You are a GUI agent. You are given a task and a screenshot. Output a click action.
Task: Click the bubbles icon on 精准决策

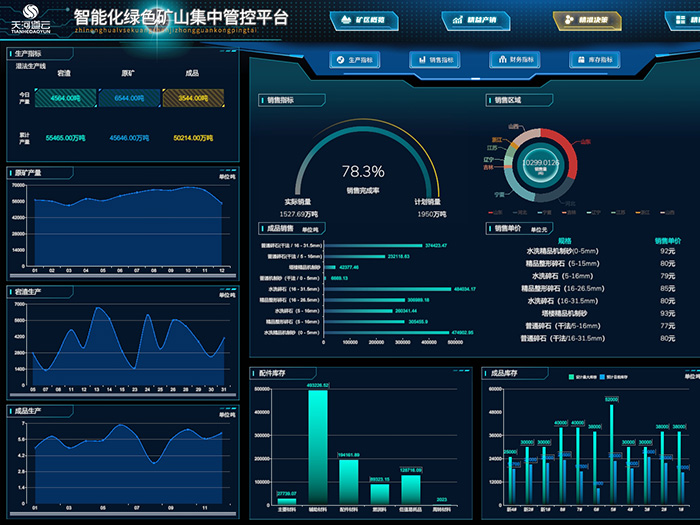tap(569, 20)
